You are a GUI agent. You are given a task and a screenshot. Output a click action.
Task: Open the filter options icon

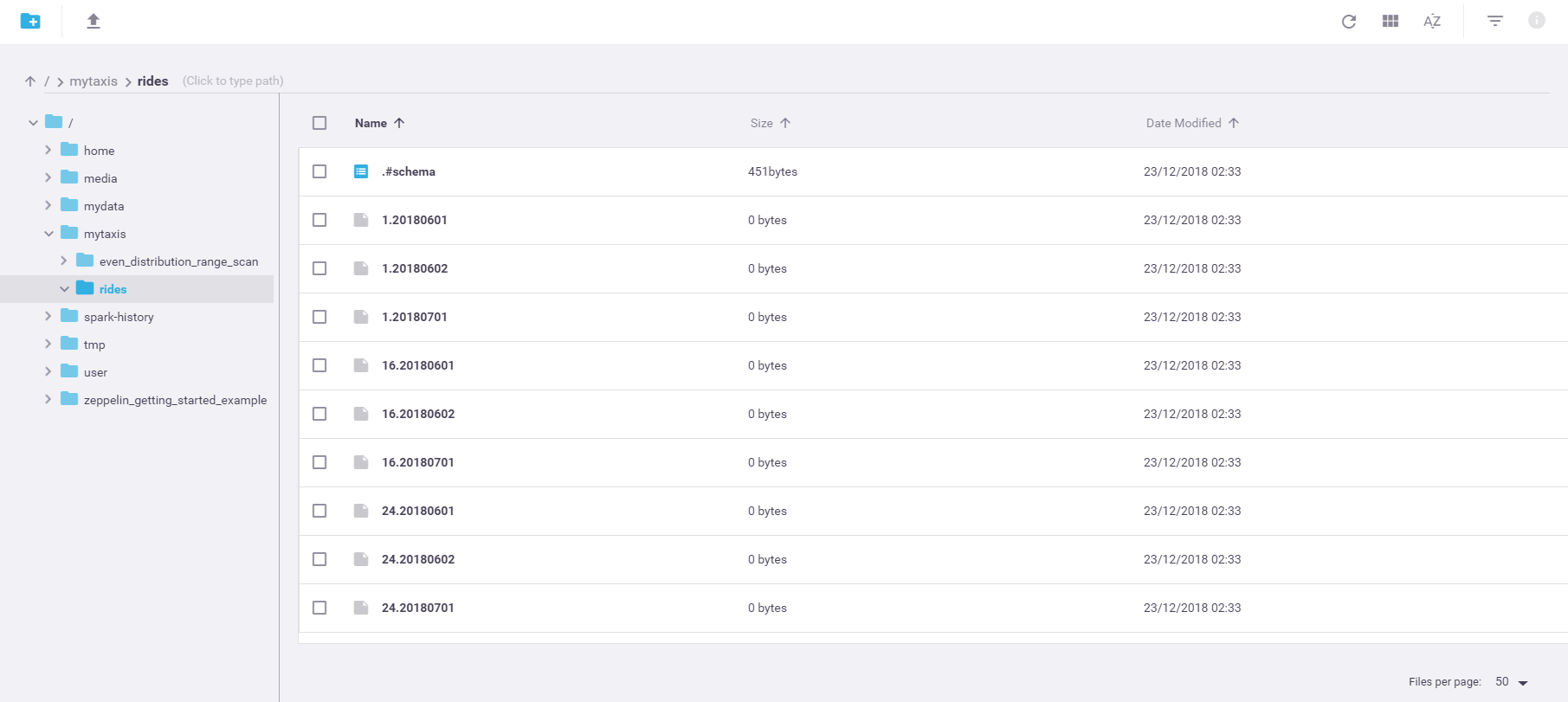[1495, 21]
